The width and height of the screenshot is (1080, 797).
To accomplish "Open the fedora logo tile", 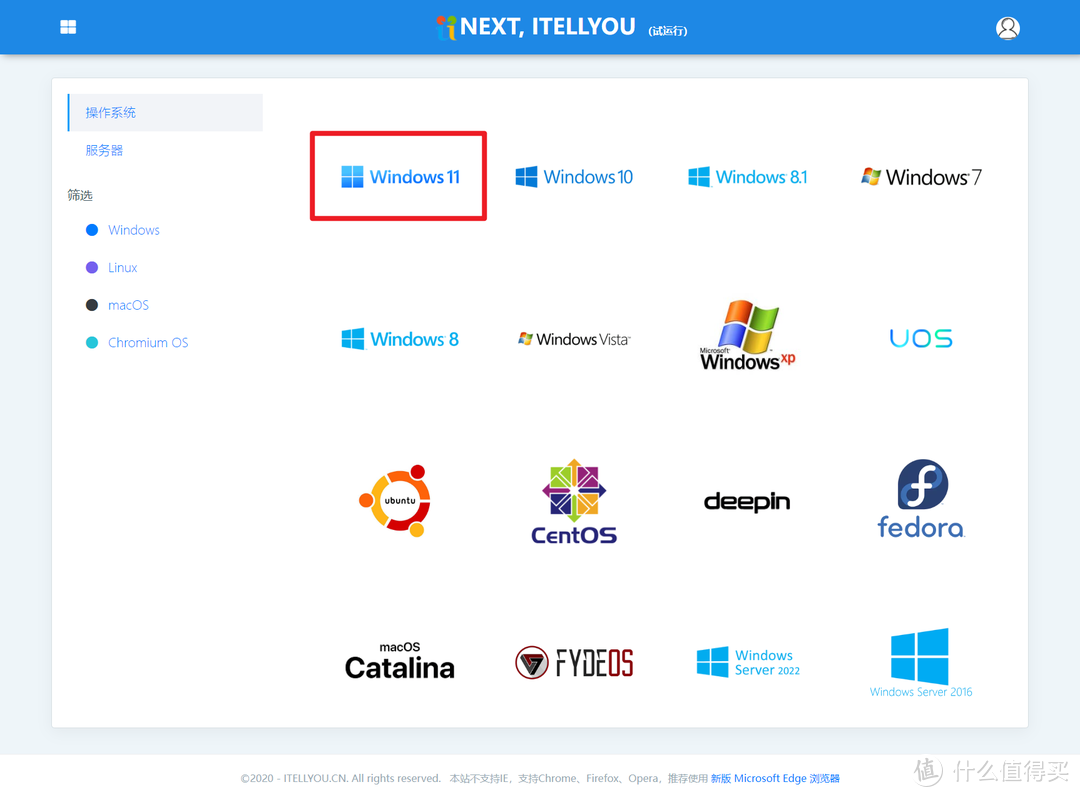I will pos(921,499).
